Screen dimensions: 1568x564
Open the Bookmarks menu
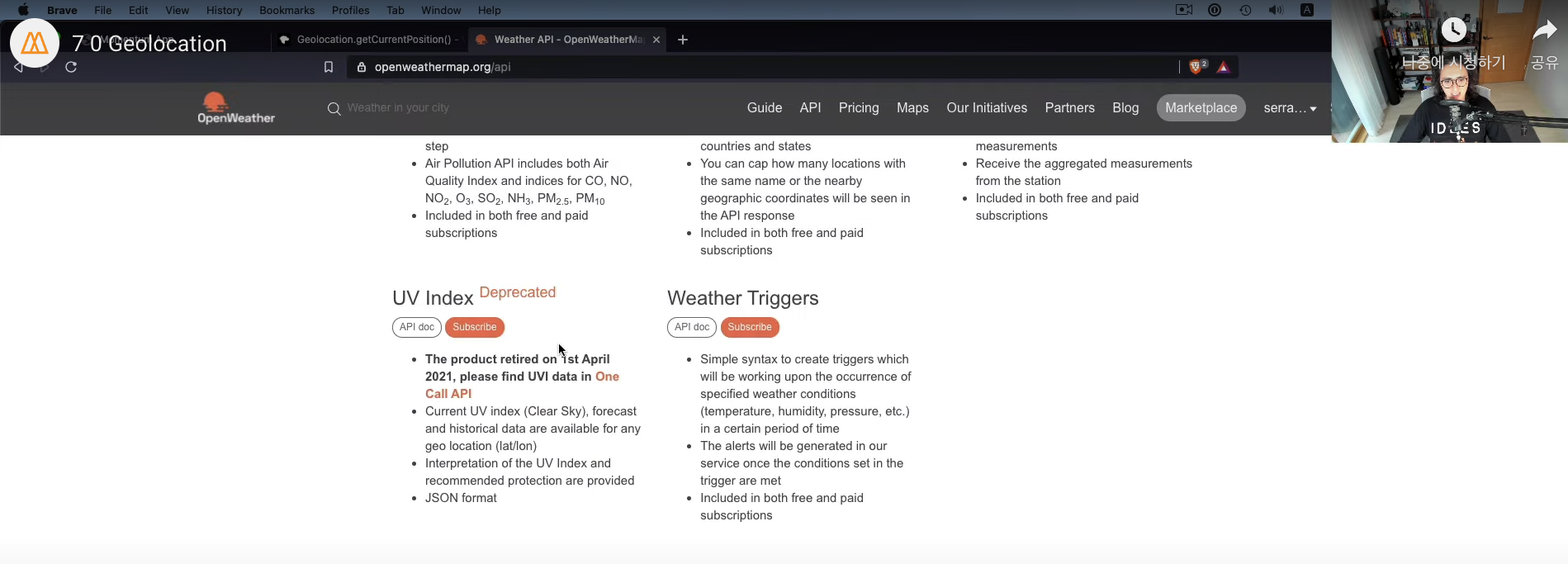[x=287, y=10]
